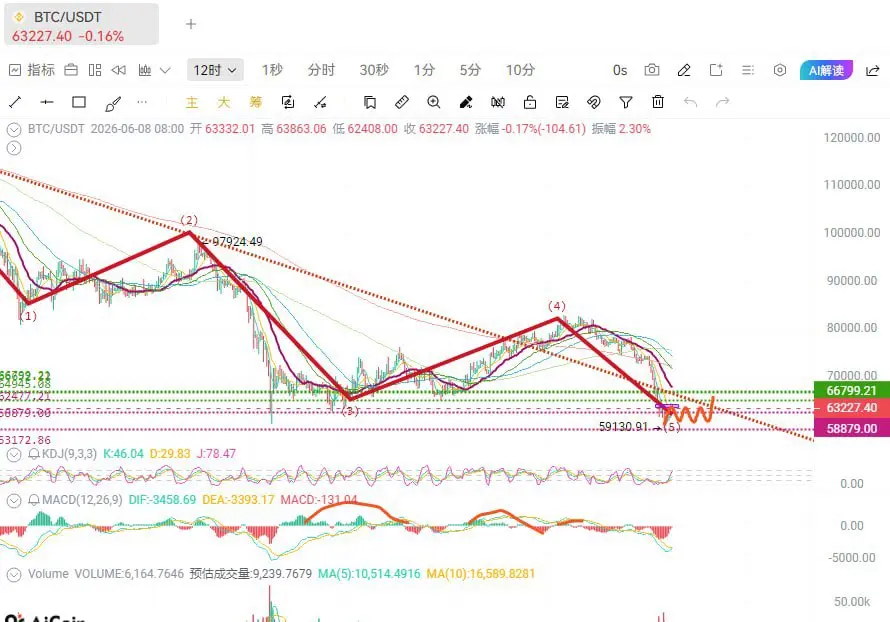The image size is (890, 622).
Task: Expand the arrow circle below BTC/USDT legend
Action: (x=14, y=148)
